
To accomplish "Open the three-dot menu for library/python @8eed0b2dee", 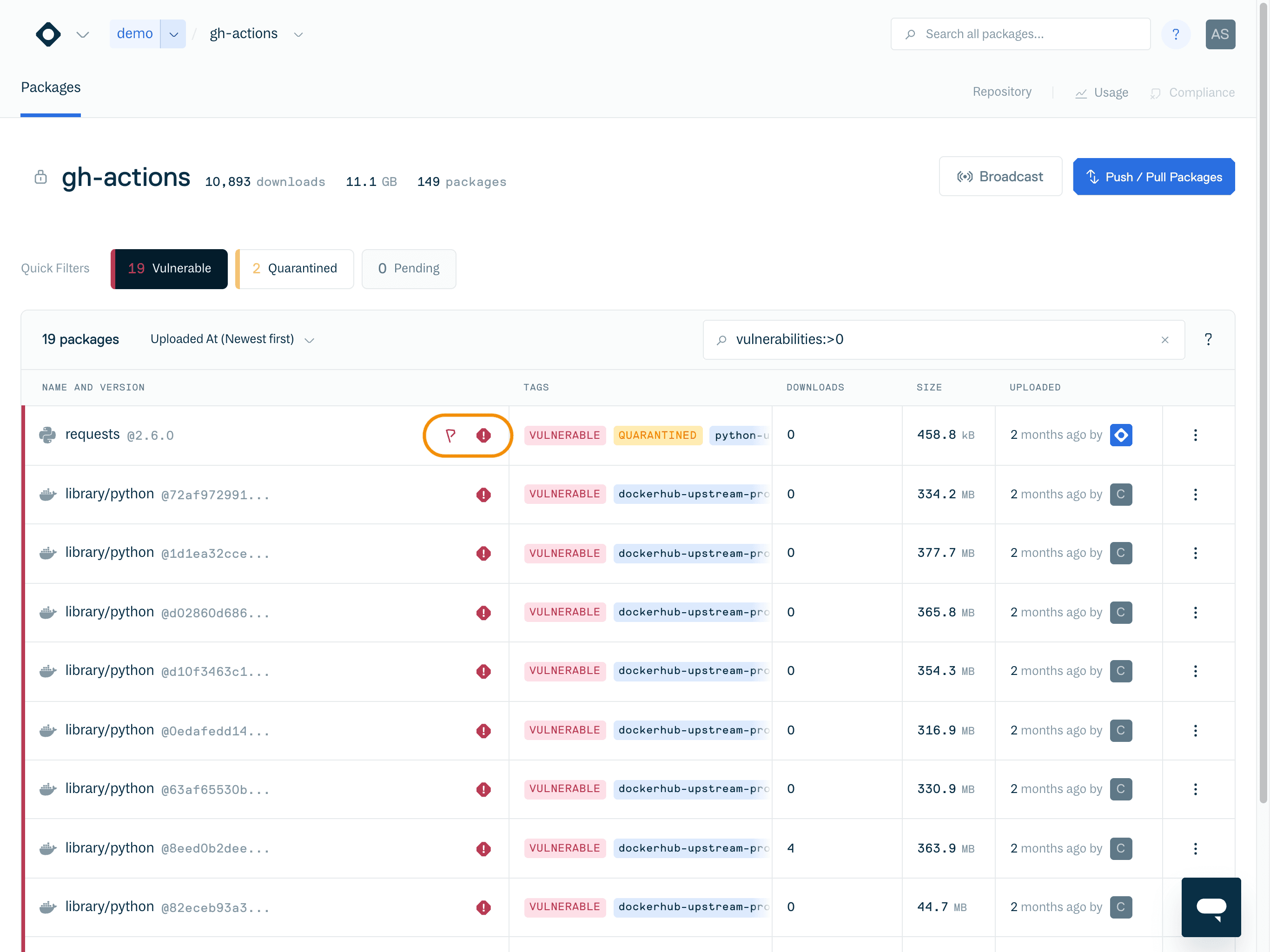I will [x=1195, y=849].
